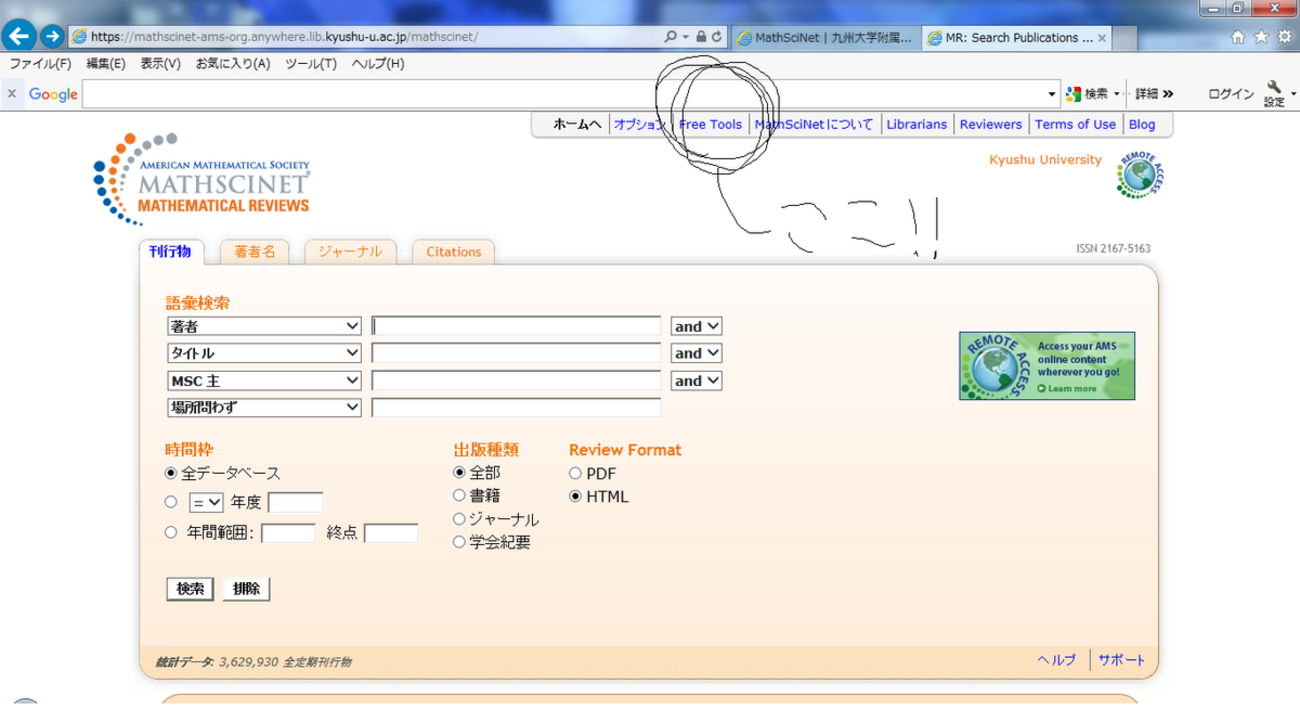Click the lock security icon in the address bar
This screenshot has height=709, width=1300.
click(701, 37)
